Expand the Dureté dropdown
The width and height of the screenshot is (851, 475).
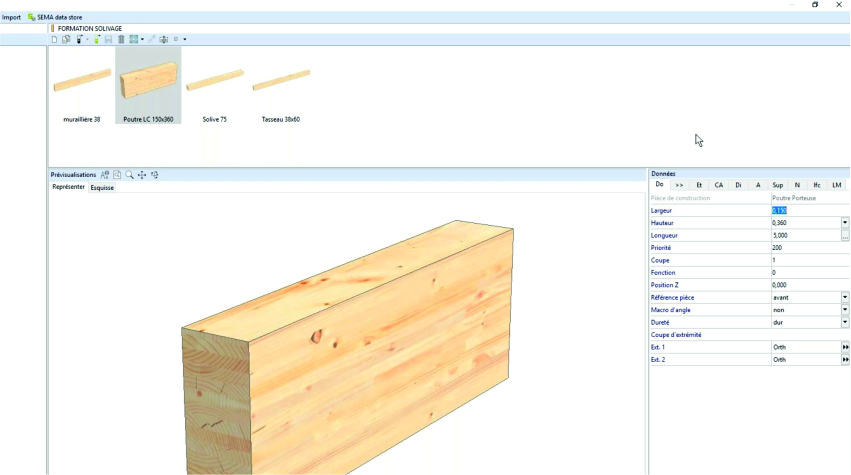click(845, 322)
